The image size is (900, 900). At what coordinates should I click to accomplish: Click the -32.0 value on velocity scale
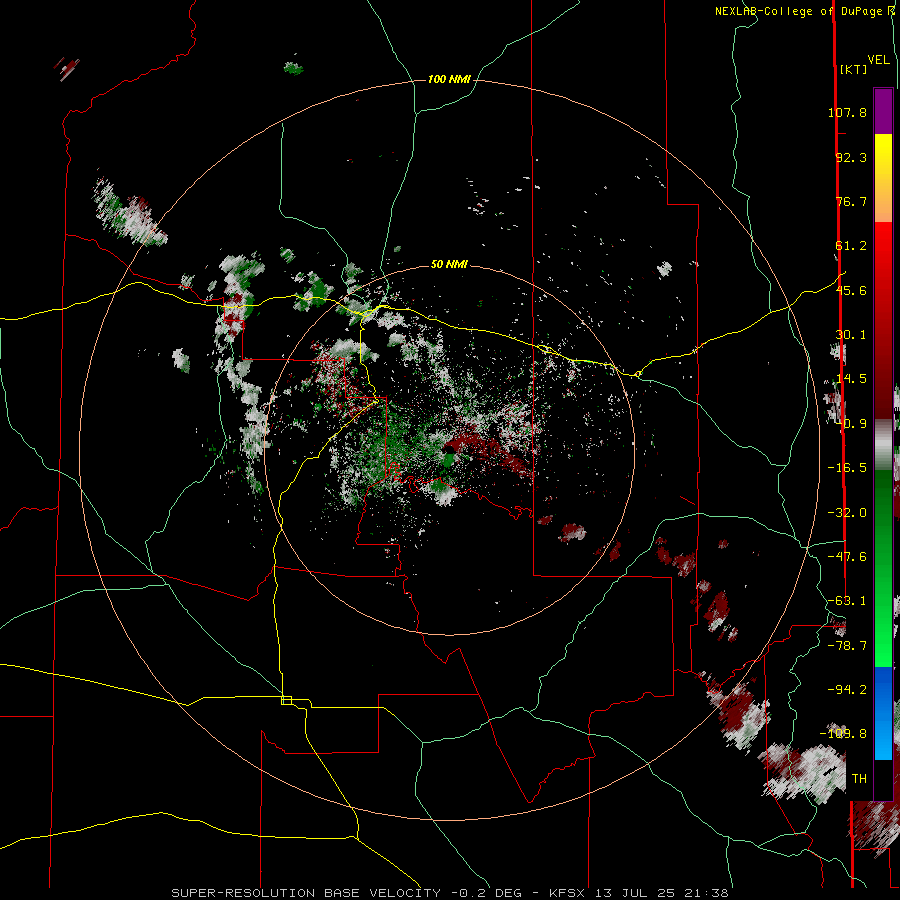point(847,513)
